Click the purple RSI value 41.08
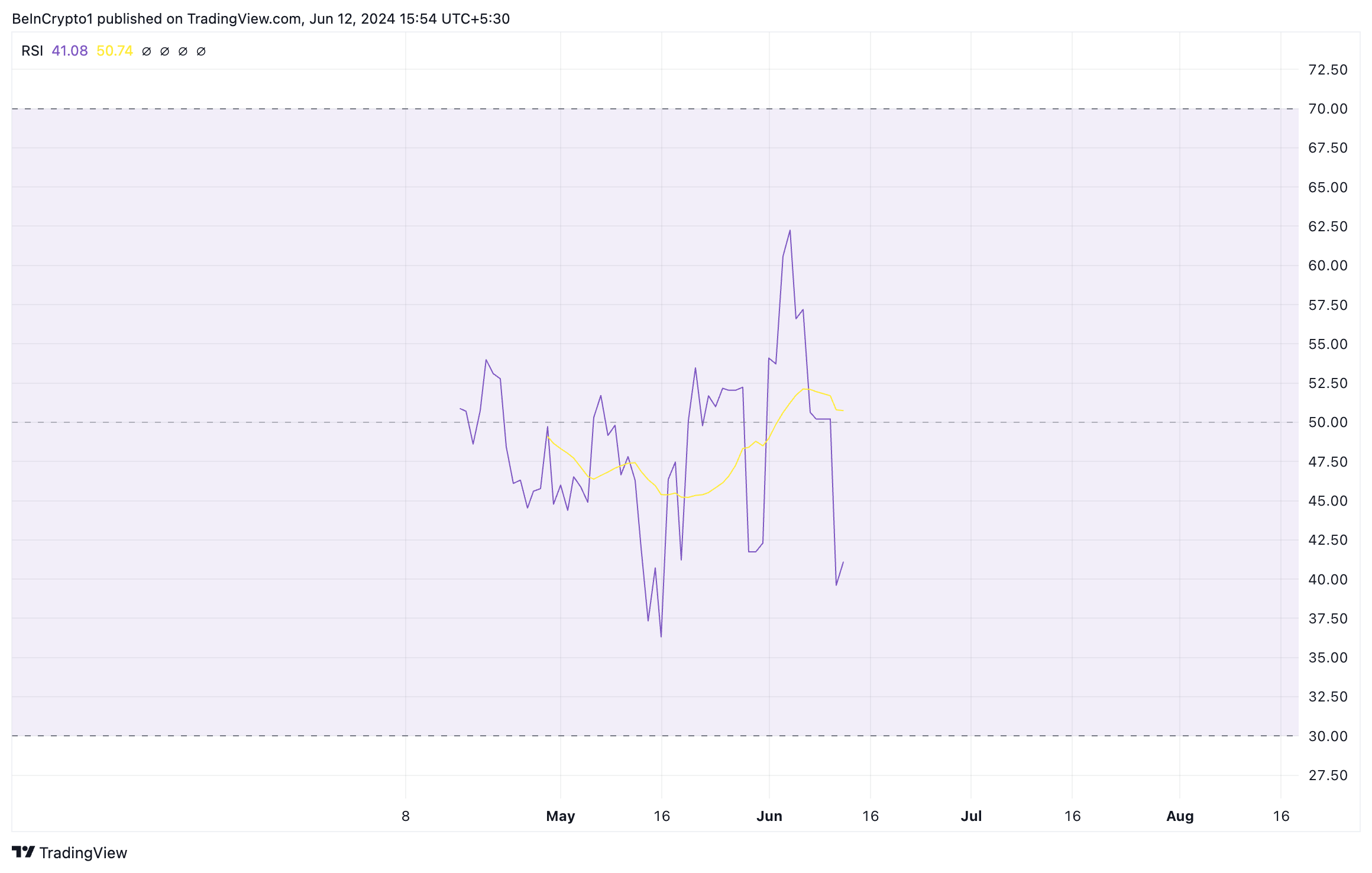The height and width of the screenshot is (873, 1372). click(x=70, y=51)
